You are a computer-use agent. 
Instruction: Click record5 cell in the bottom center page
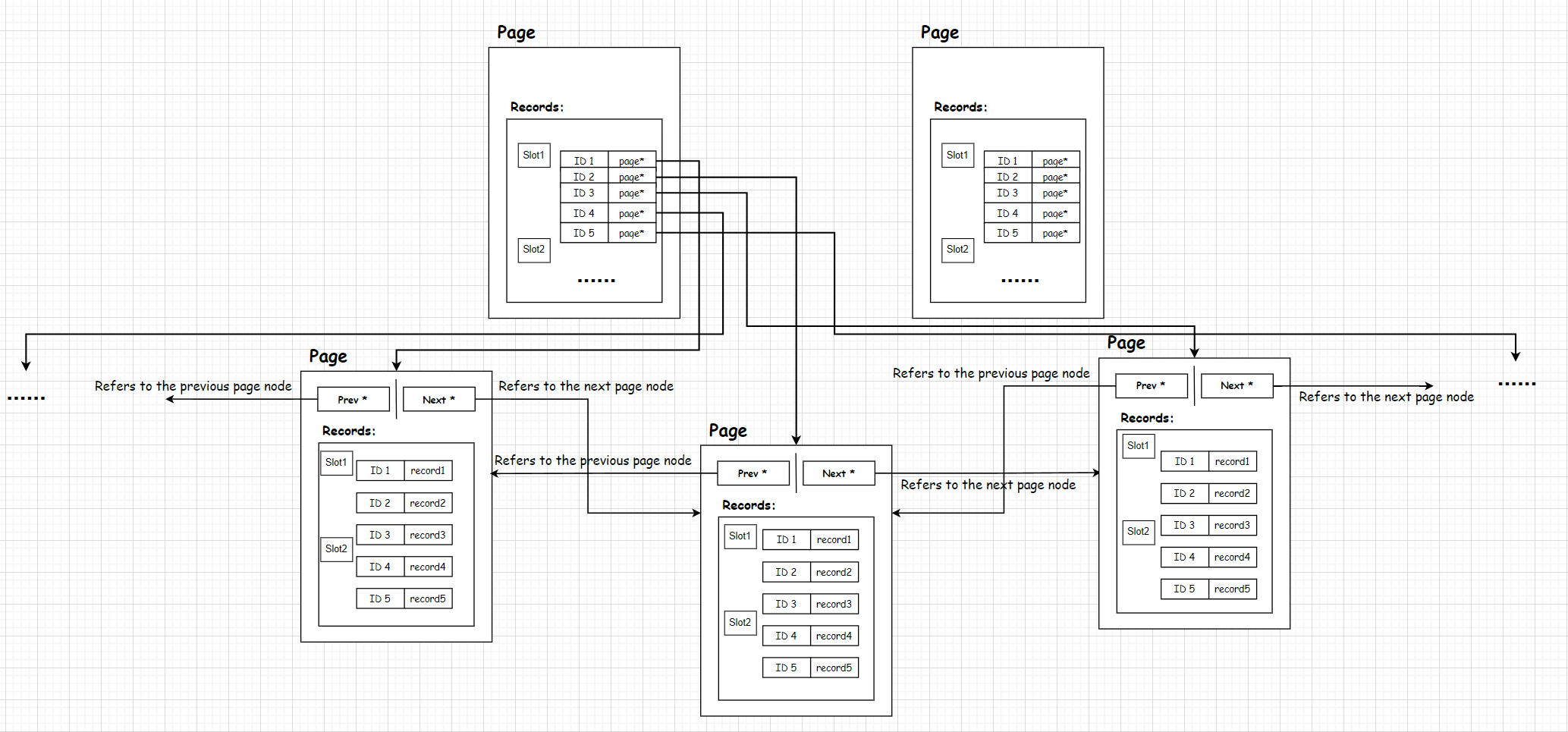click(834, 668)
